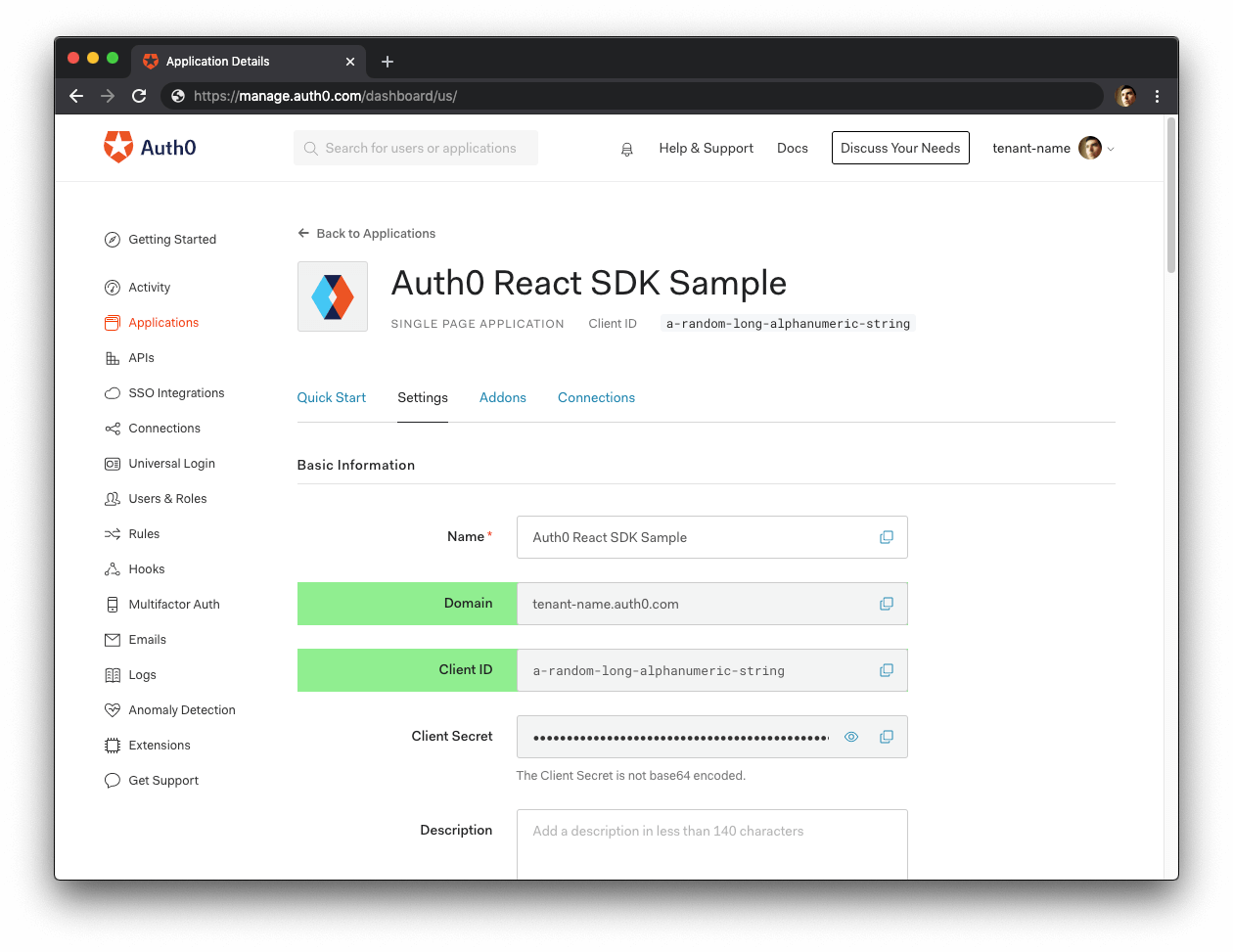This screenshot has width=1233, height=952.
Task: Click the Name input field
Action: (712, 537)
